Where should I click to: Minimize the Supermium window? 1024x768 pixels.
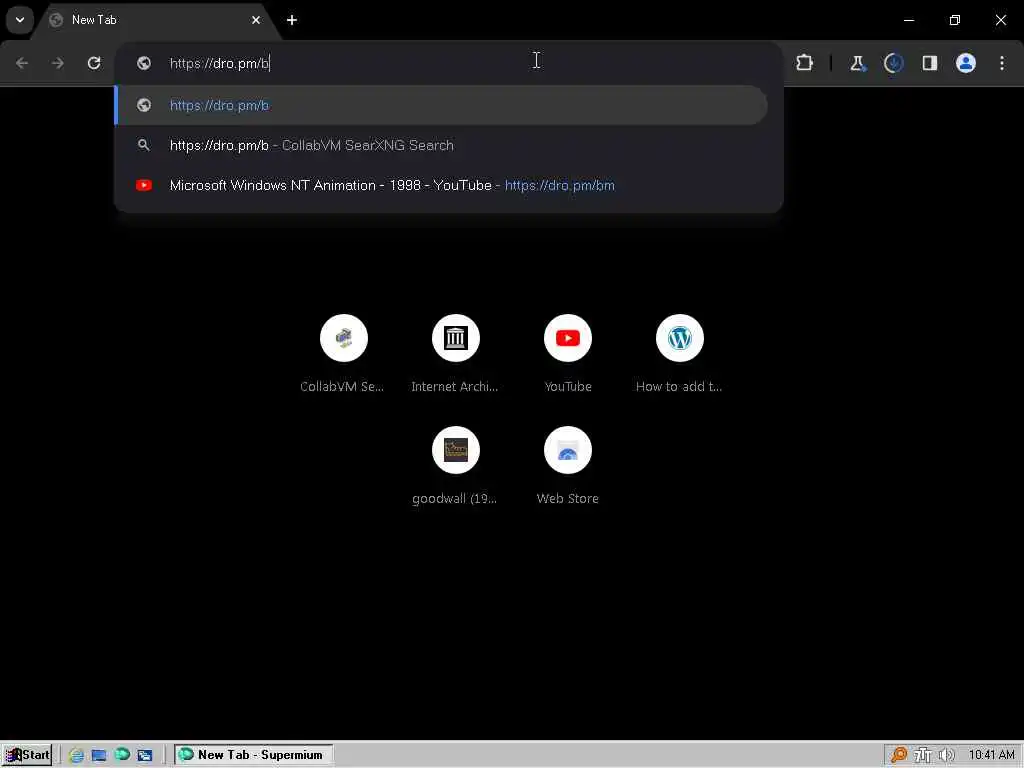(x=908, y=20)
